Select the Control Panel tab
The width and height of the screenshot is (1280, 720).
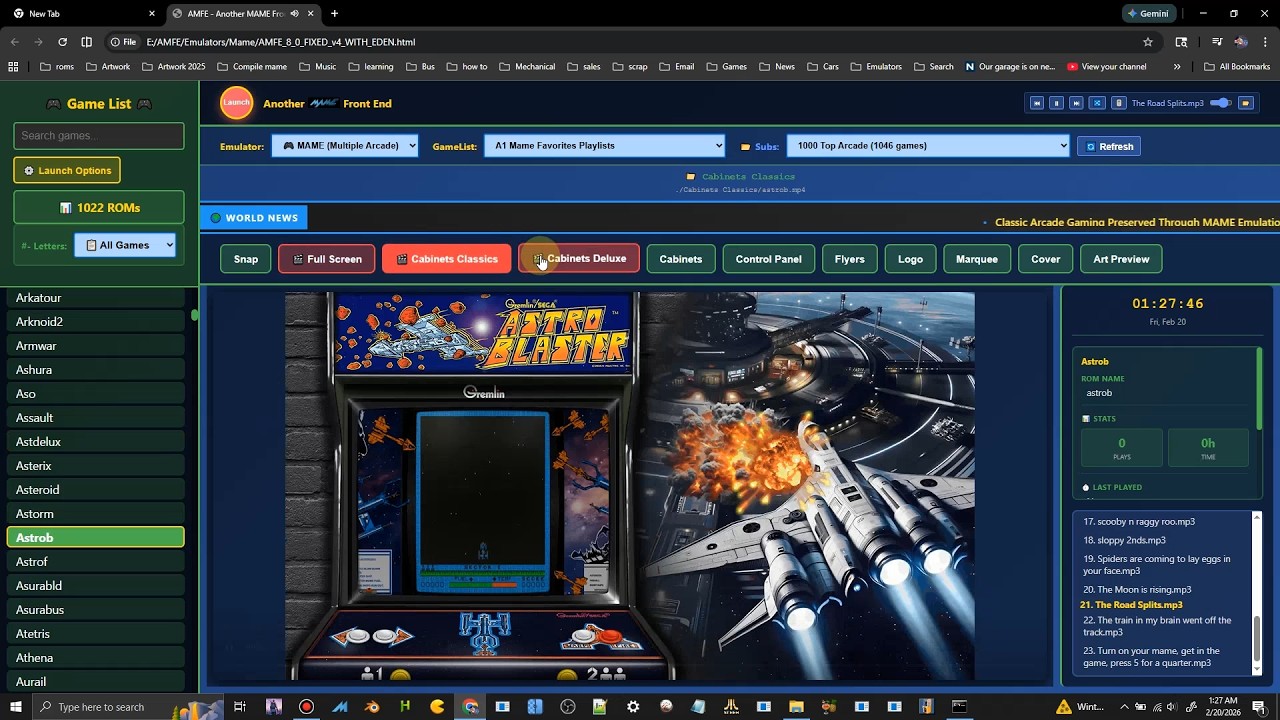tap(769, 259)
